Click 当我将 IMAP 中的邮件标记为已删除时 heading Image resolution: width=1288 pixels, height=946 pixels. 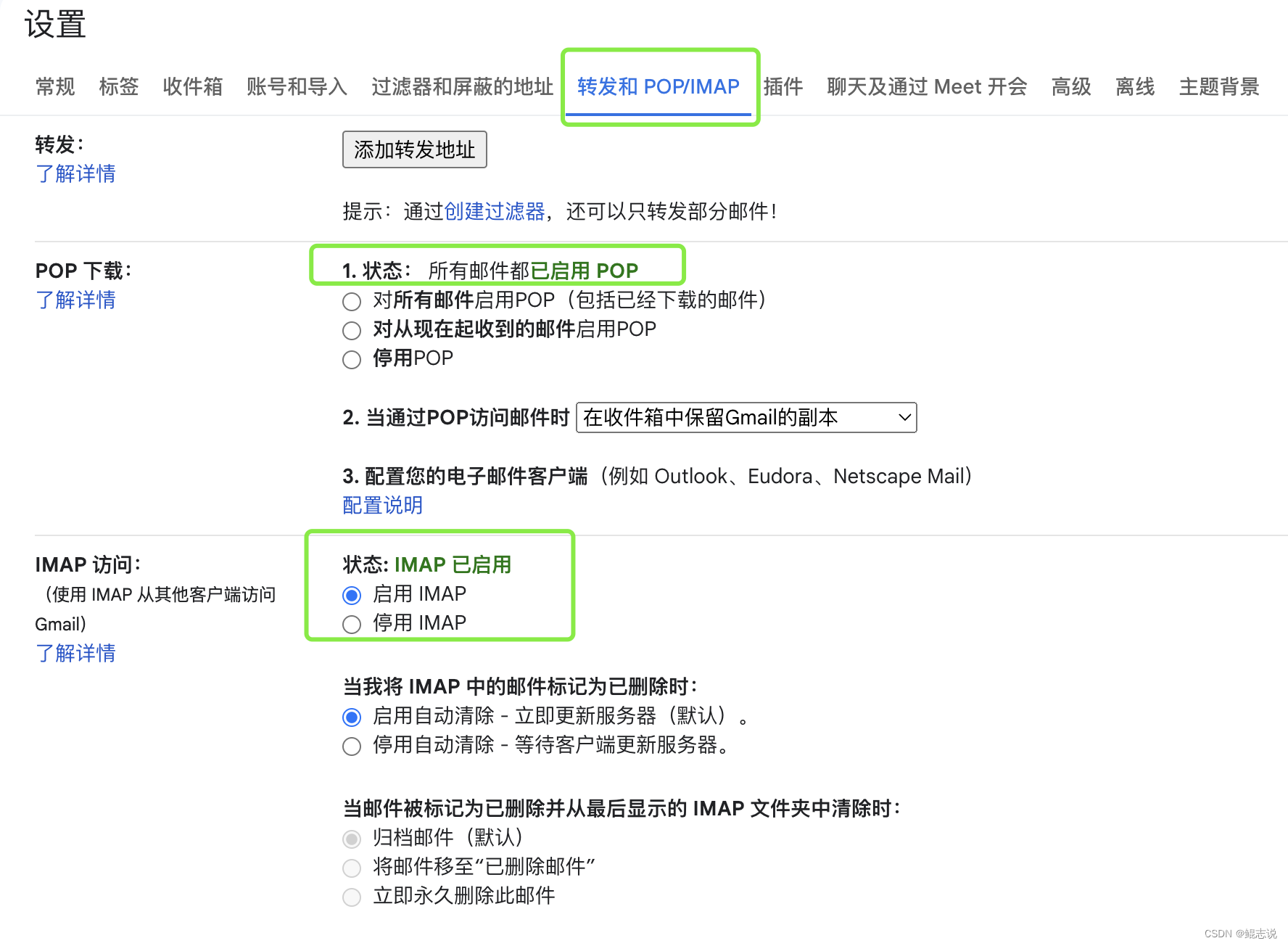click(520, 687)
